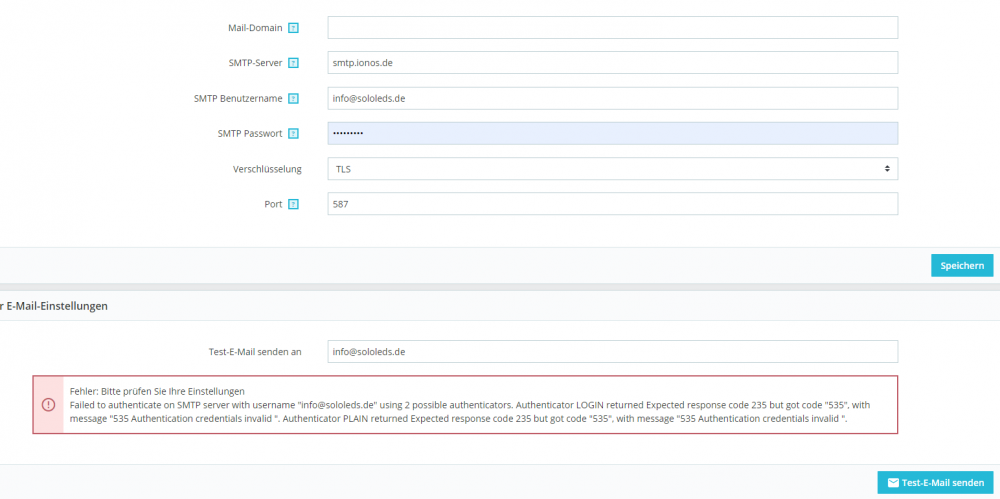Focus the Test-E-Mail senden an field
The width and height of the screenshot is (1000, 499).
612,352
